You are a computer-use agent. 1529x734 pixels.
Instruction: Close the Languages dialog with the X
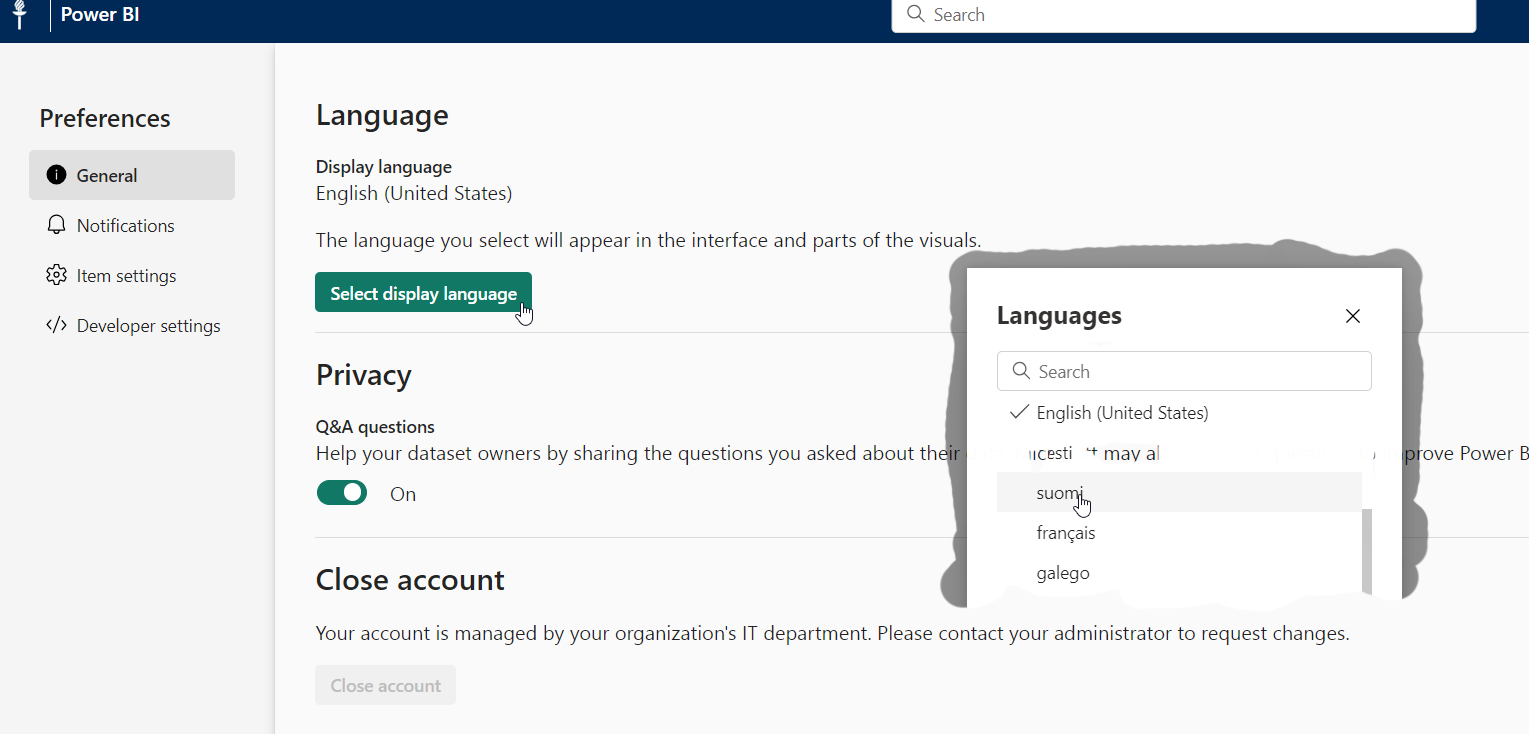[1352, 316]
